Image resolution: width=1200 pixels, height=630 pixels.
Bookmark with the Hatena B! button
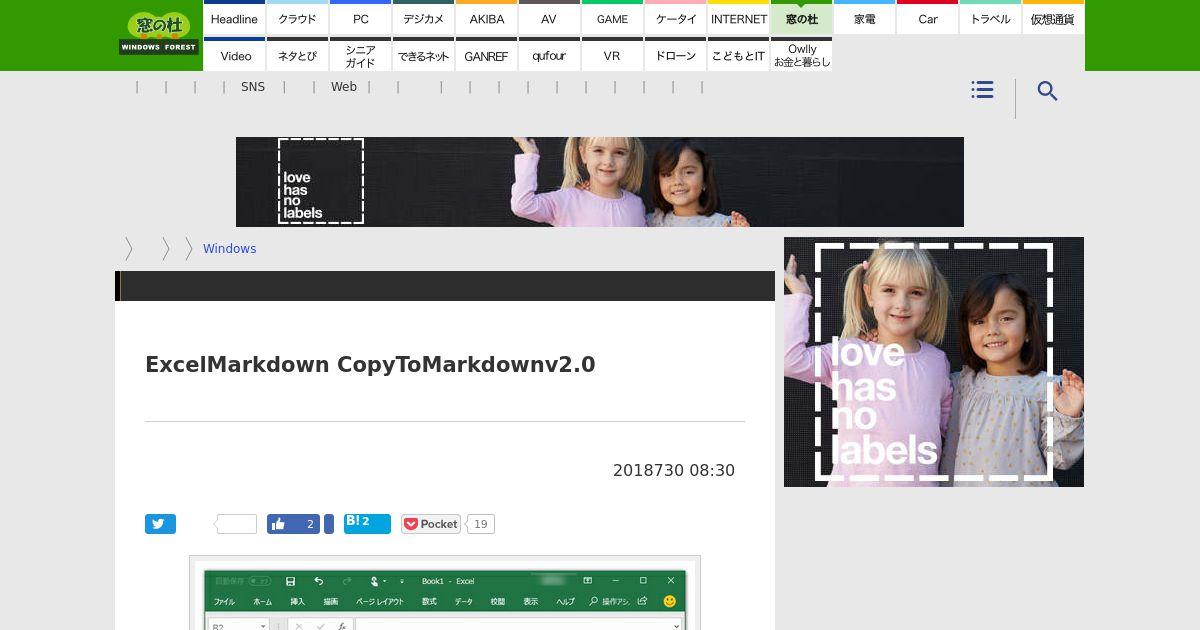pos(367,523)
